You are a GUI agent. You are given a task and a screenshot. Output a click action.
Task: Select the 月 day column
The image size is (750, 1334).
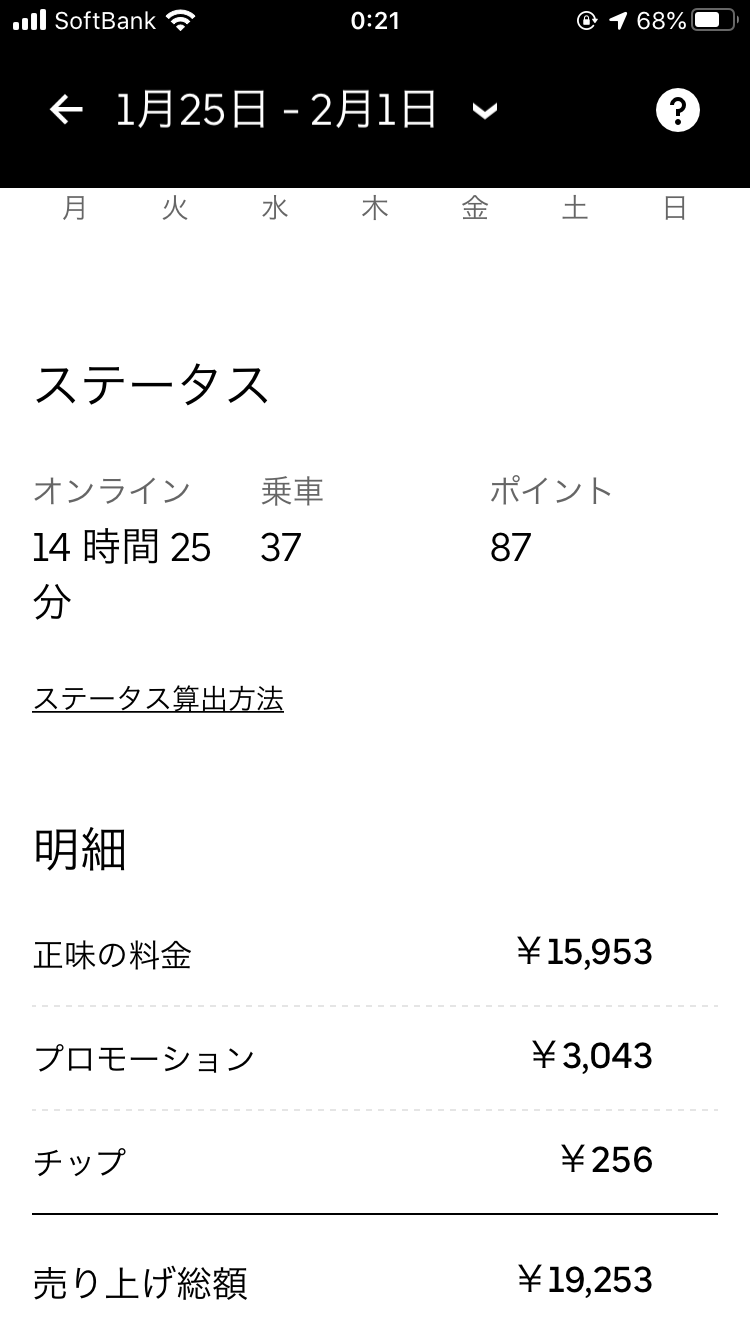tap(75, 208)
